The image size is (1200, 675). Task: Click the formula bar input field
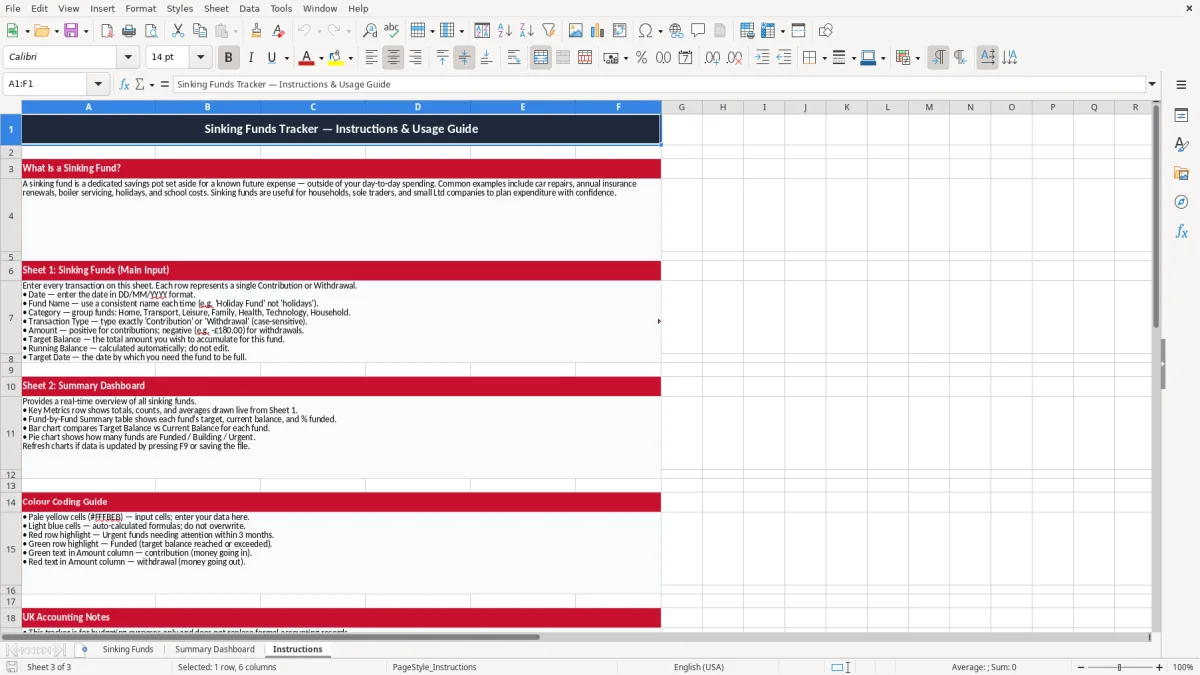tap(658, 84)
